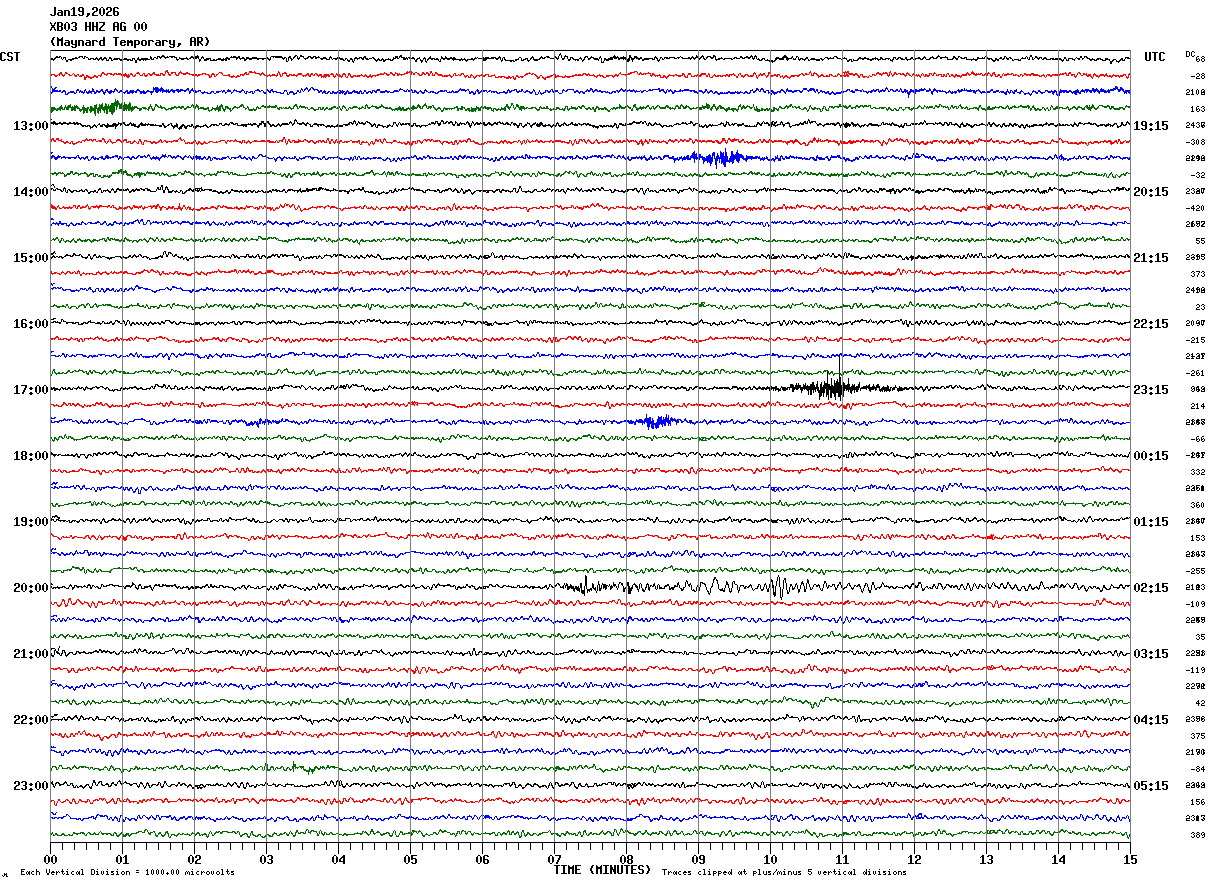This screenshot has width=1210, height=886.
Task: Select the station code XB03 HHZ AG 00
Action: tap(98, 27)
